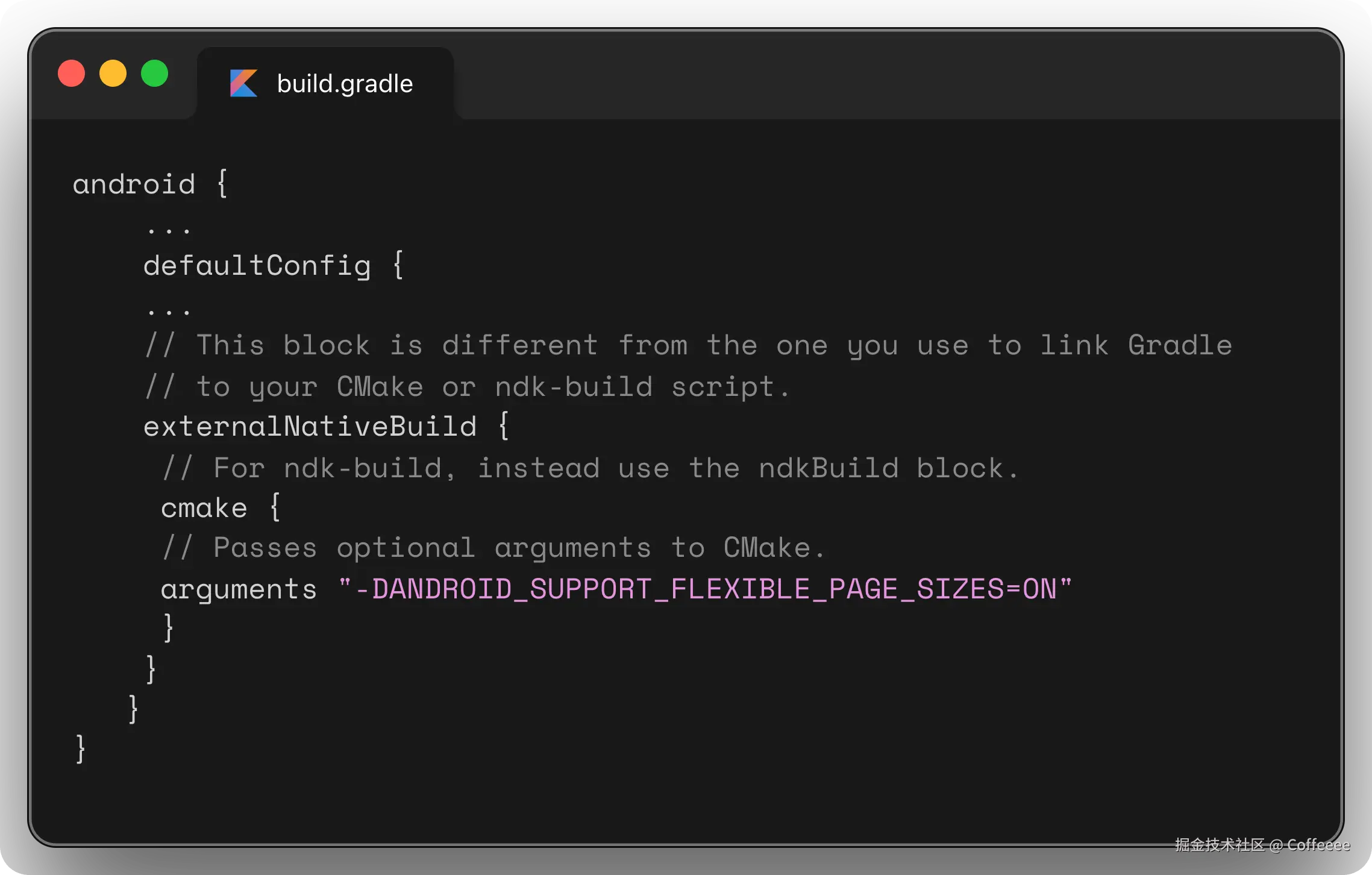Viewport: 1372px width, 875px height.
Task: Click the final closing brace of the android block
Action: point(80,749)
